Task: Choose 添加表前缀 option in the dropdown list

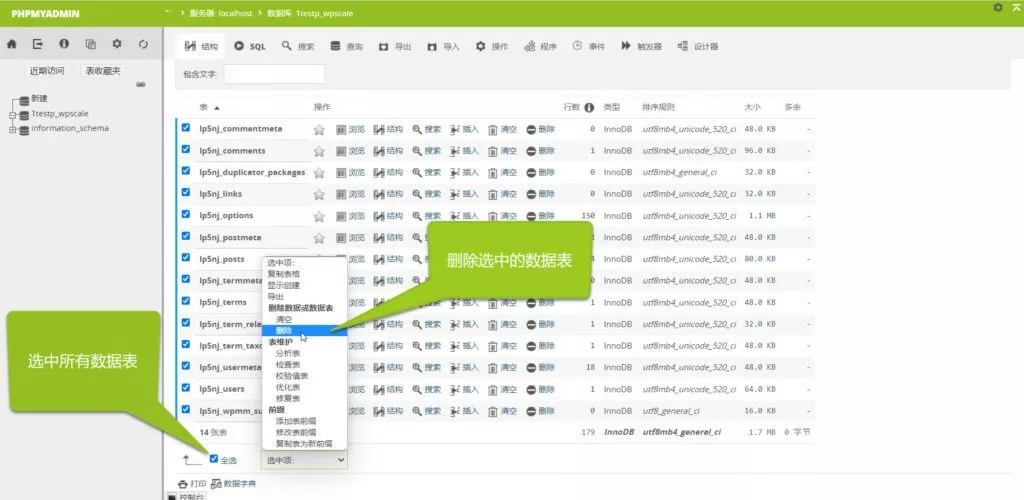Action: pyautogui.click(x=304, y=421)
